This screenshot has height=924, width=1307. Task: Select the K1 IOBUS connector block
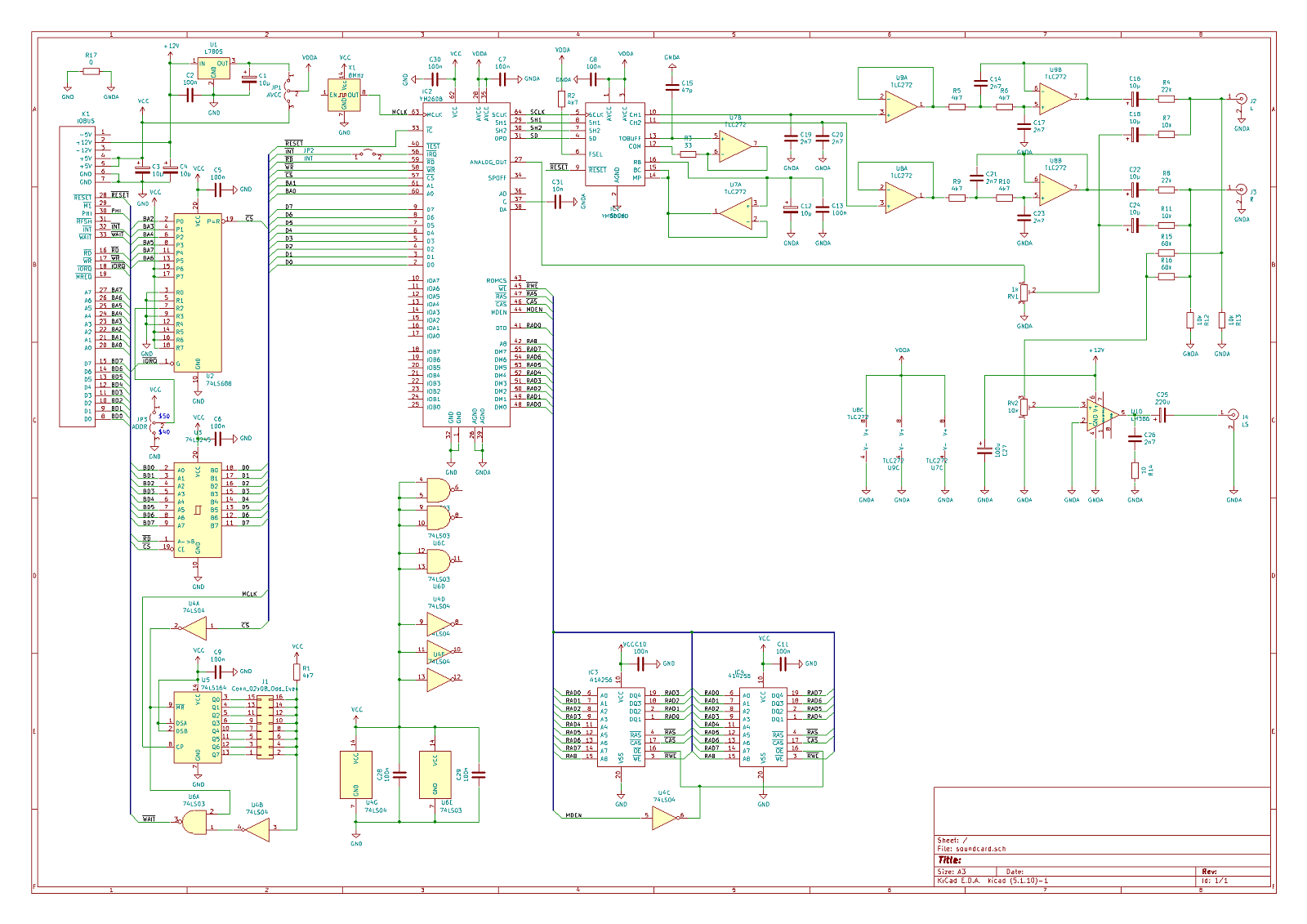(78, 276)
